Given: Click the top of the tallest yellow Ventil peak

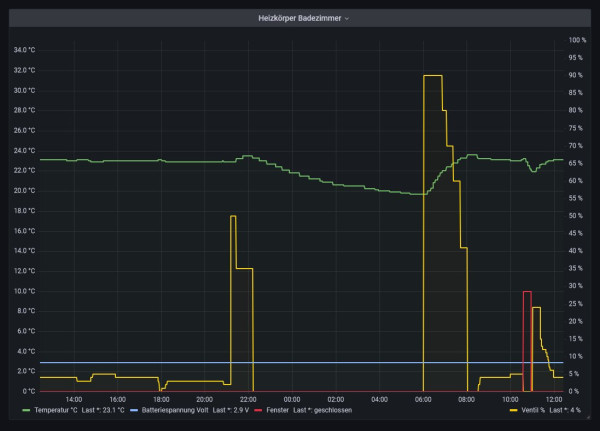Looking at the screenshot, I should (x=433, y=76).
